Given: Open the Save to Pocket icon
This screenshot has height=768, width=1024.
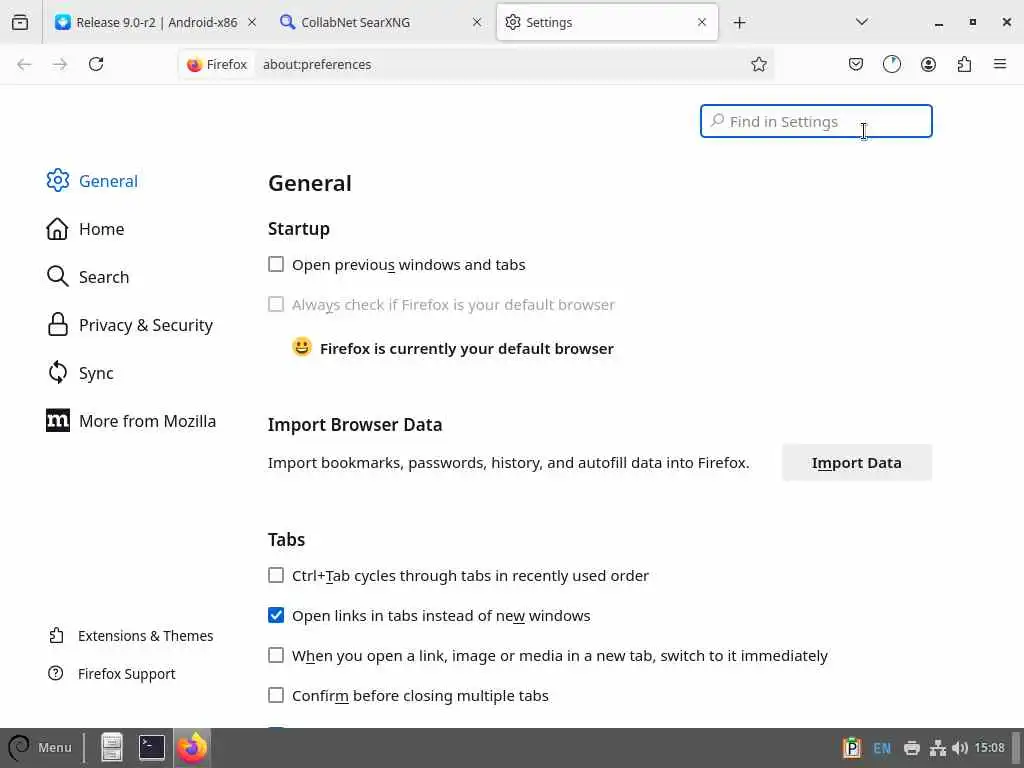Looking at the screenshot, I should click(856, 64).
